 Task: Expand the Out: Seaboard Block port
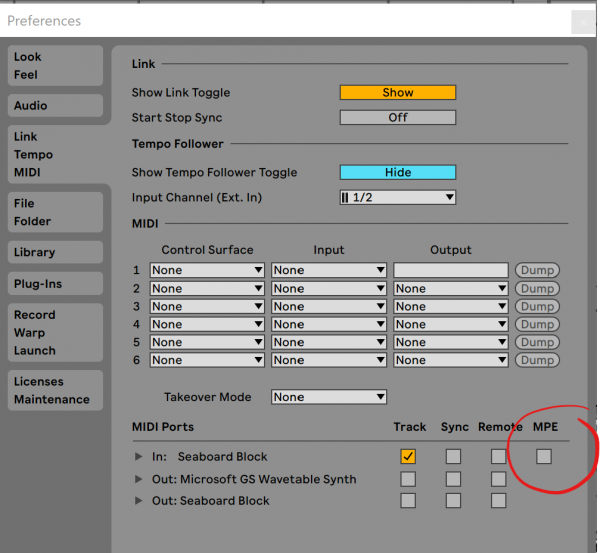tap(139, 501)
